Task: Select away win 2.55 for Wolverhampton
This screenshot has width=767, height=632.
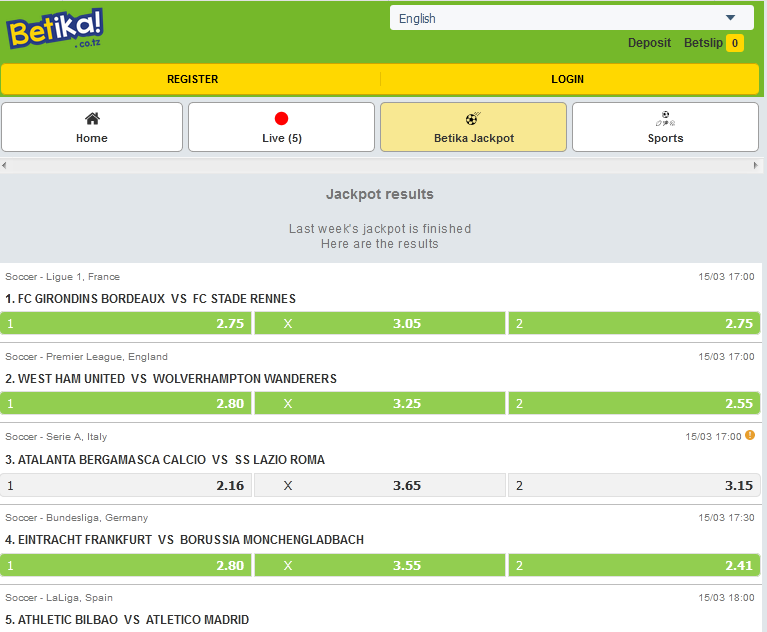Action: (634, 404)
